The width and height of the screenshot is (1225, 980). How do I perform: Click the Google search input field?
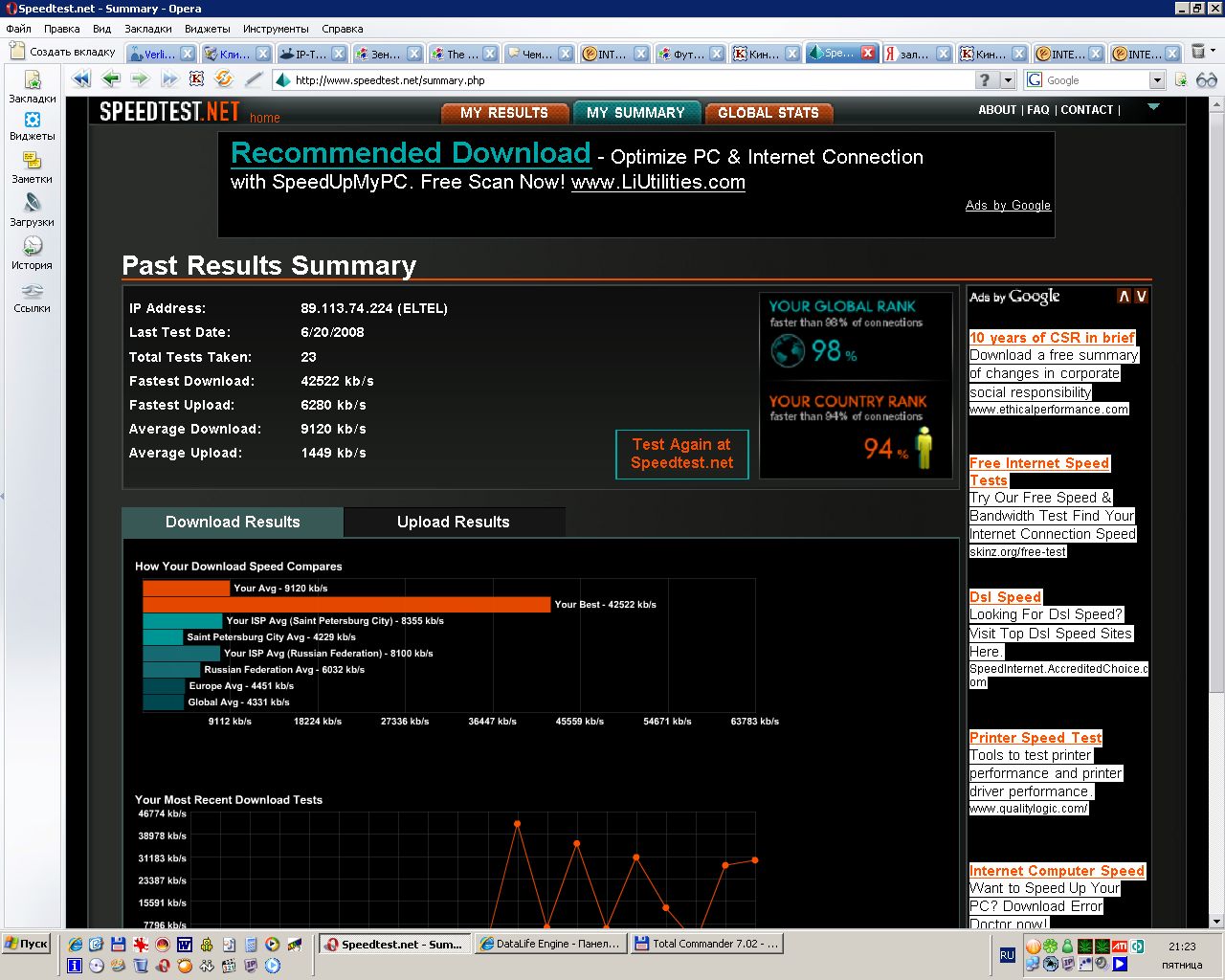pyautogui.click(x=1095, y=80)
